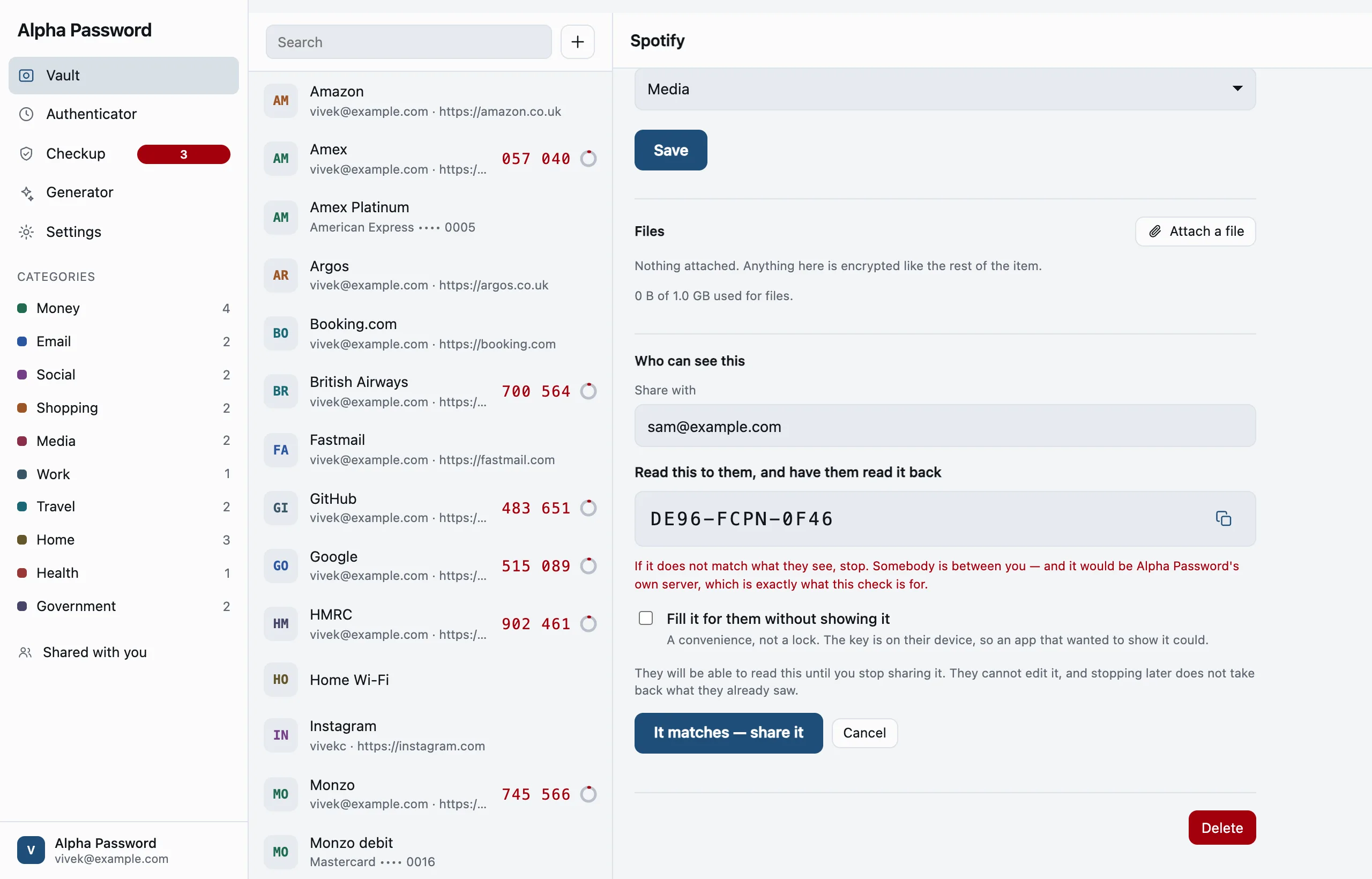The image size is (1372, 879).
Task: Click the Fastmail FA avatar icon
Action: pyautogui.click(x=281, y=450)
